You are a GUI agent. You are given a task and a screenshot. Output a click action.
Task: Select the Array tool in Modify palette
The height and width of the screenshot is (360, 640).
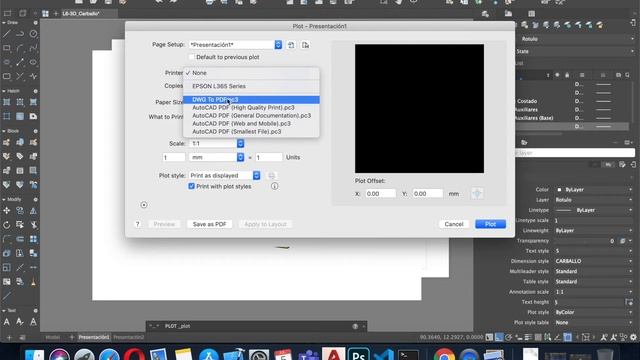[x=33, y=239]
